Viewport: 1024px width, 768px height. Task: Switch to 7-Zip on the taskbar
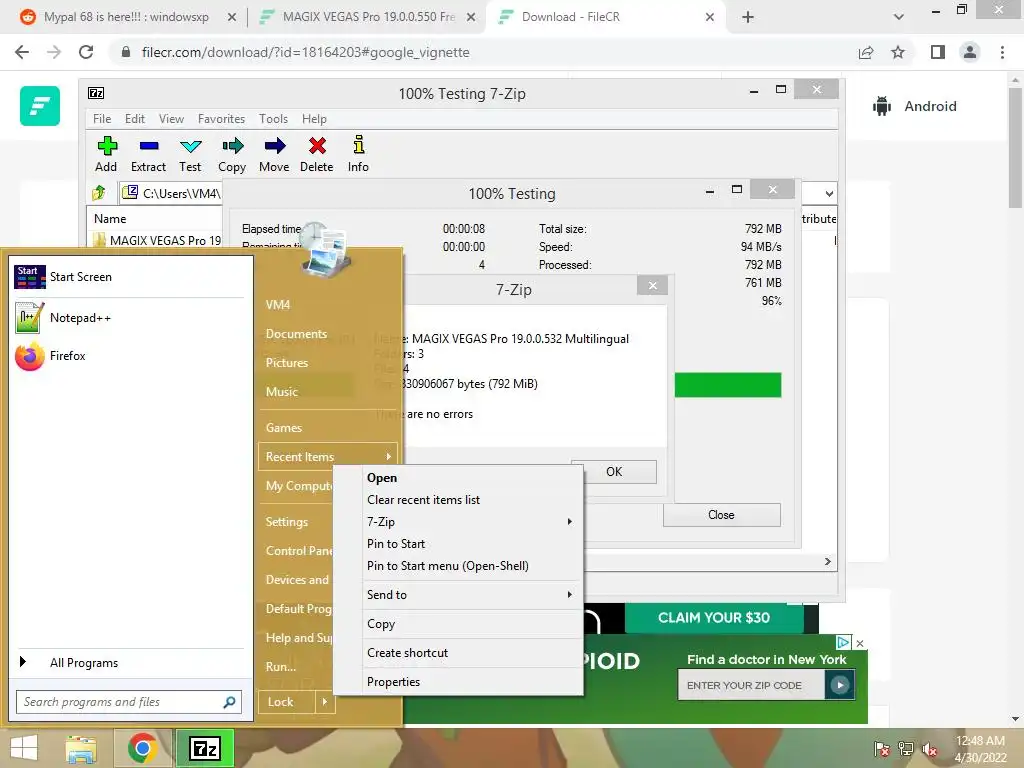click(x=204, y=748)
